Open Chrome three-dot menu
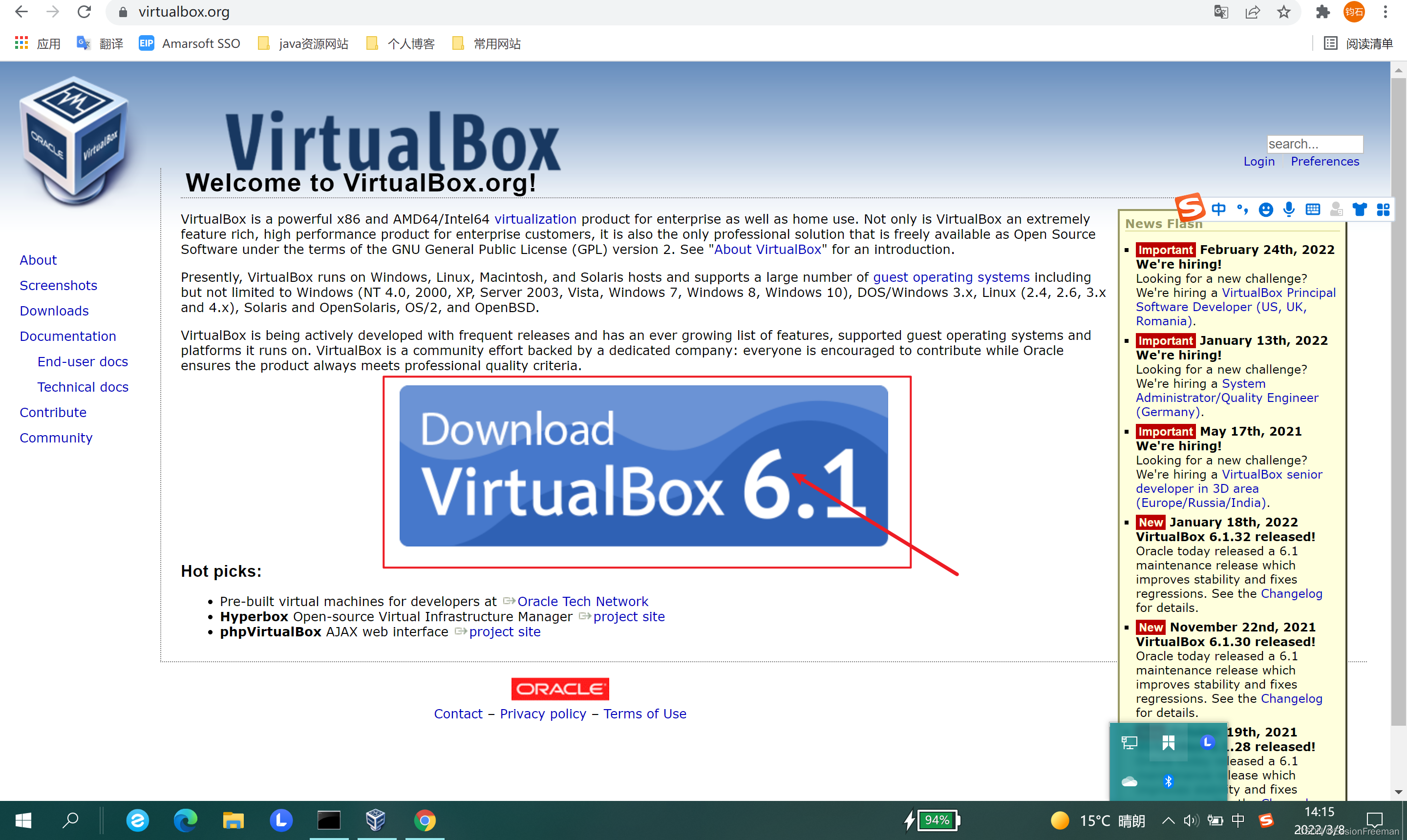This screenshot has width=1407, height=840. click(x=1386, y=11)
